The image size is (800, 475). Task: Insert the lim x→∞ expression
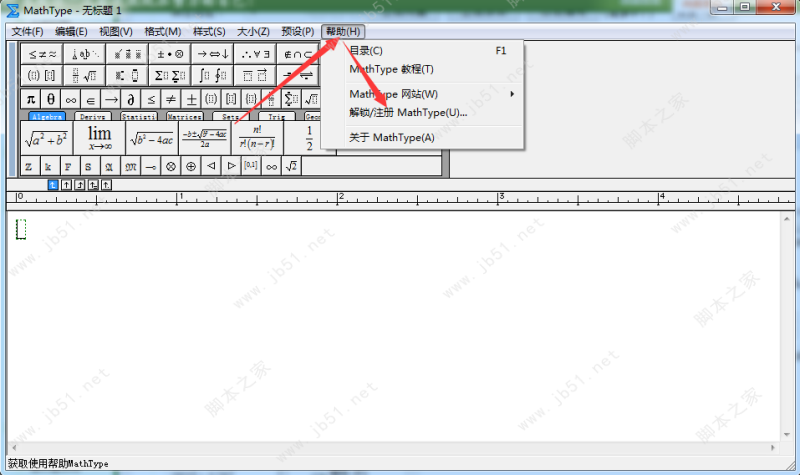[x=99, y=138]
